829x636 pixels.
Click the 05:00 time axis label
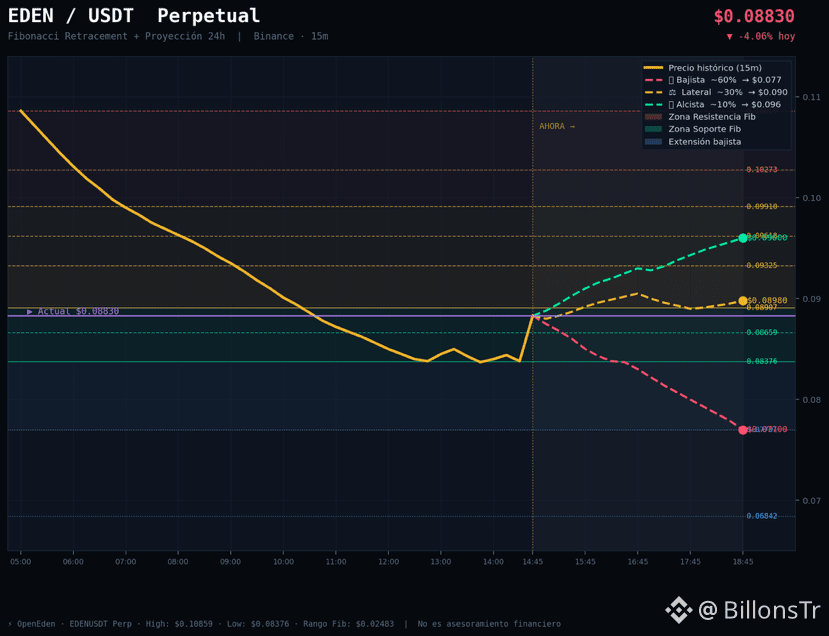coord(21,561)
